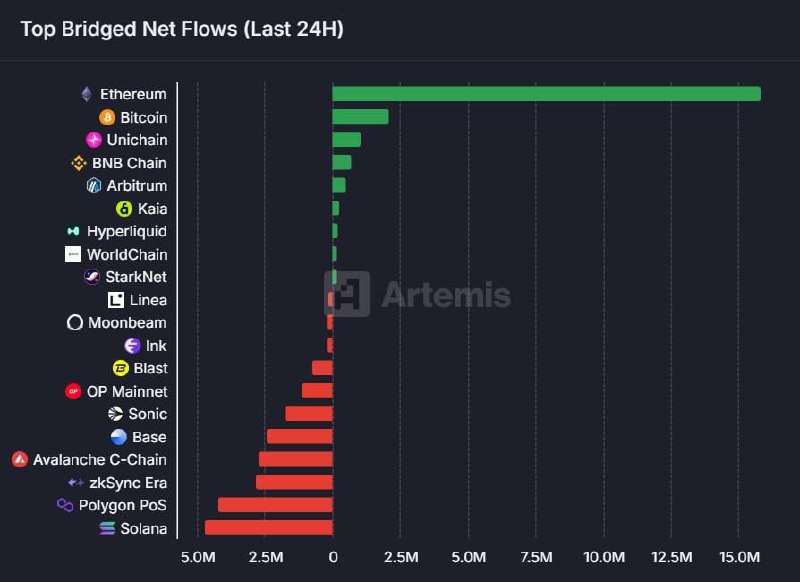
Task: Click the yellow BNB Chain icon
Action: tap(79, 163)
